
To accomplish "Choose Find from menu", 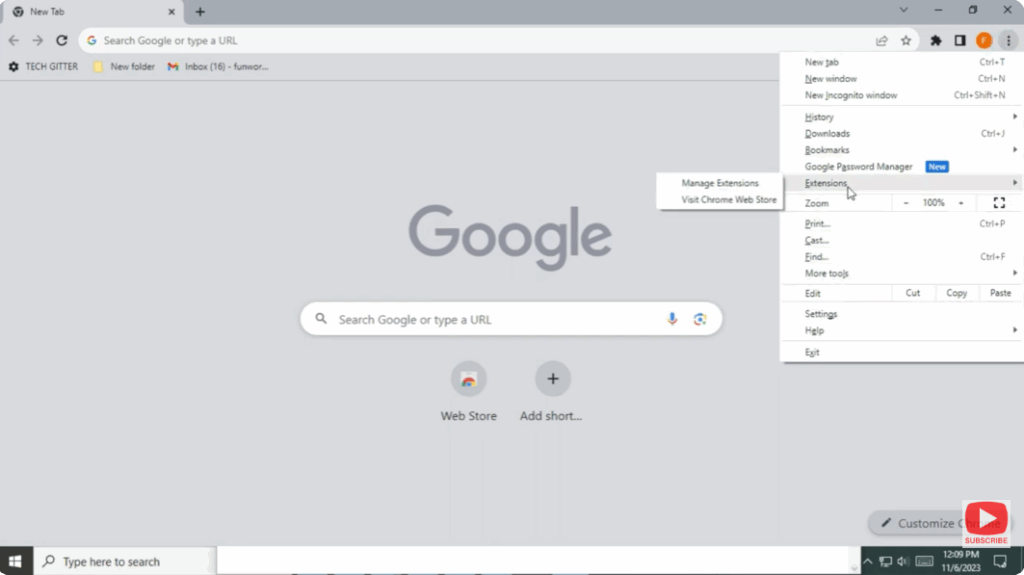I will [x=901, y=257].
